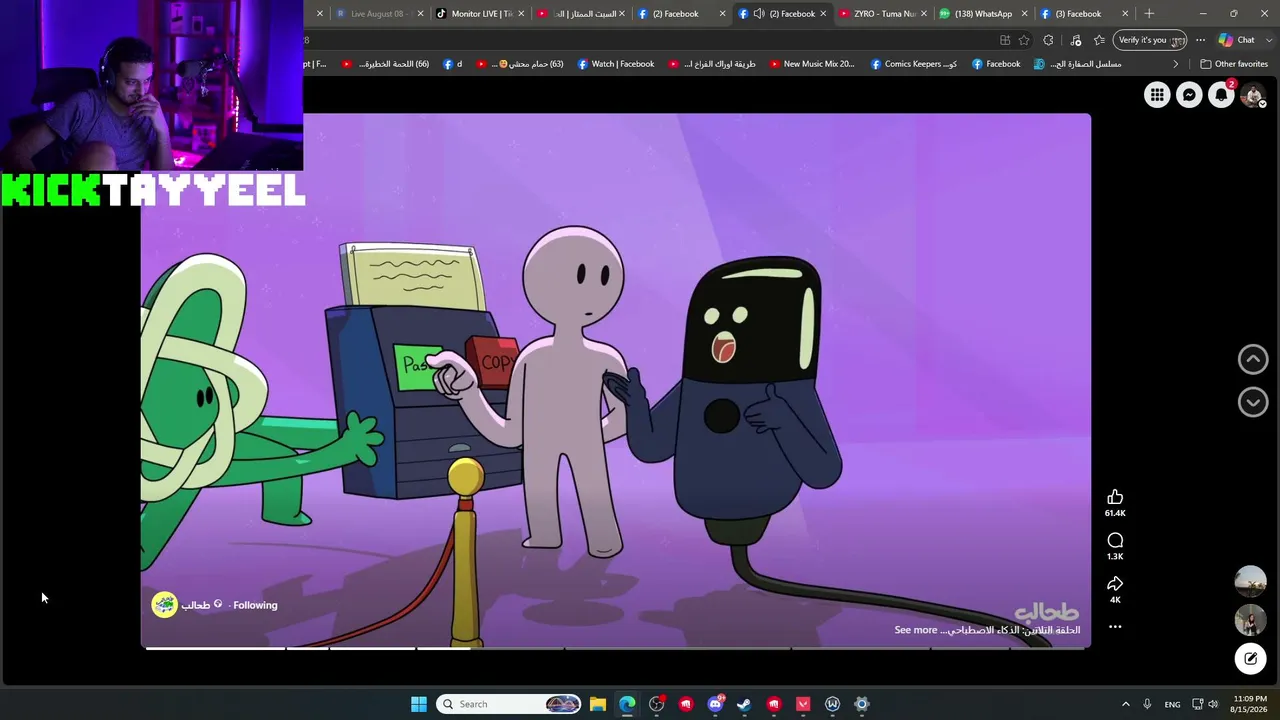Image resolution: width=1280 pixels, height=720 pixels.
Task: Open the lower chat head contact
Action: [x=1250, y=620]
